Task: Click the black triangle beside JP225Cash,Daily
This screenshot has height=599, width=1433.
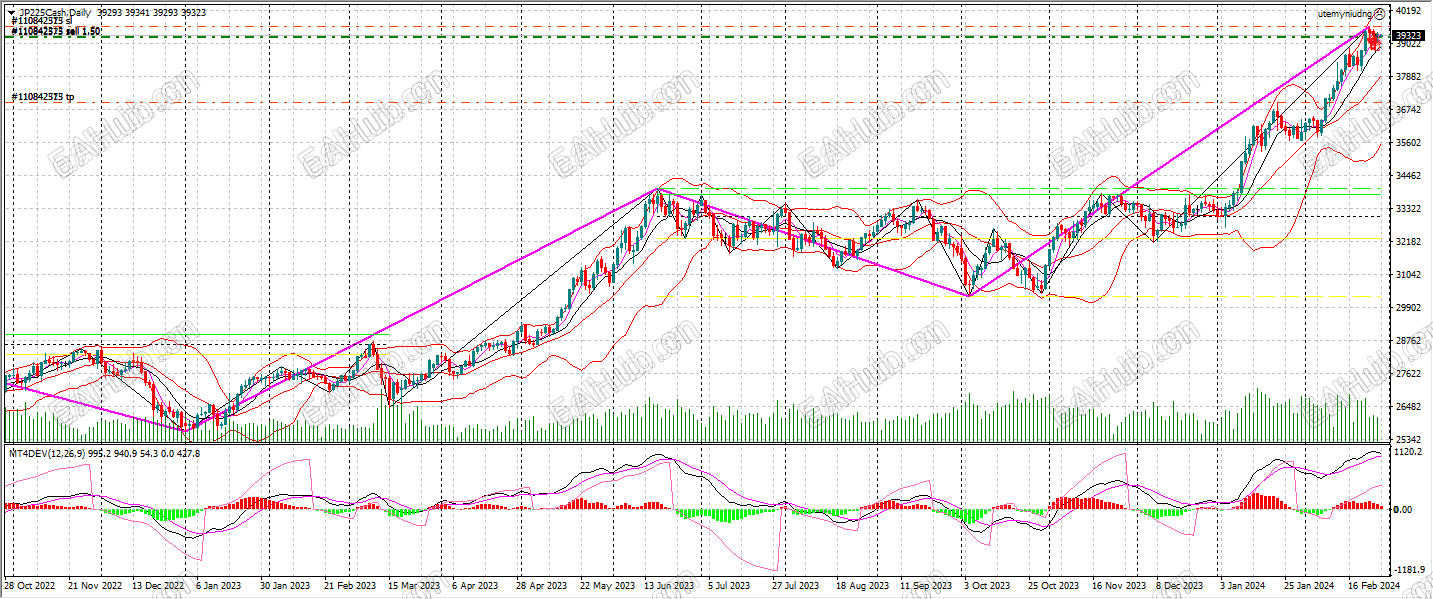Action: [x=11, y=13]
